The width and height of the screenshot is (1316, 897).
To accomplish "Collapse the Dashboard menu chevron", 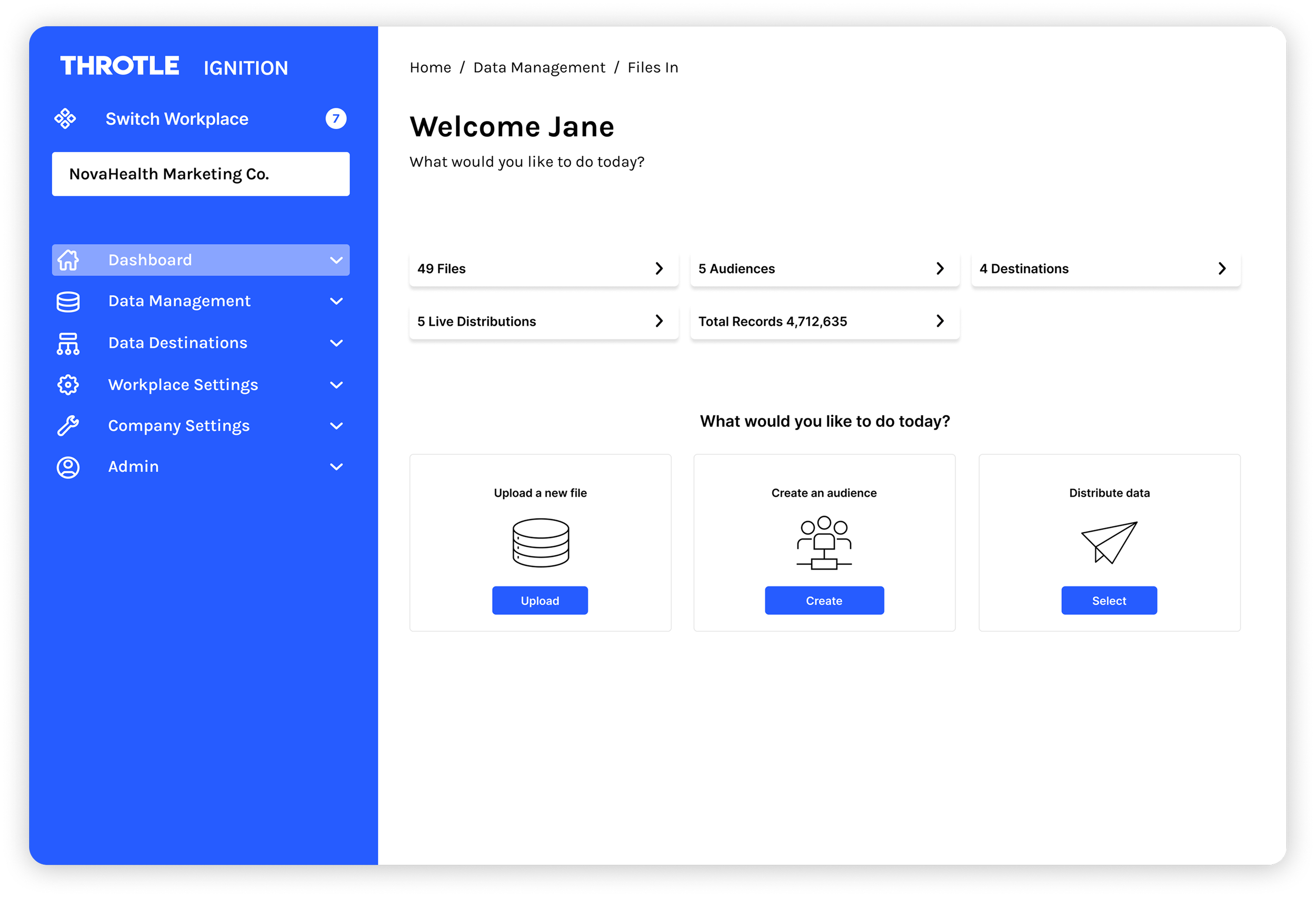I will tap(336, 260).
